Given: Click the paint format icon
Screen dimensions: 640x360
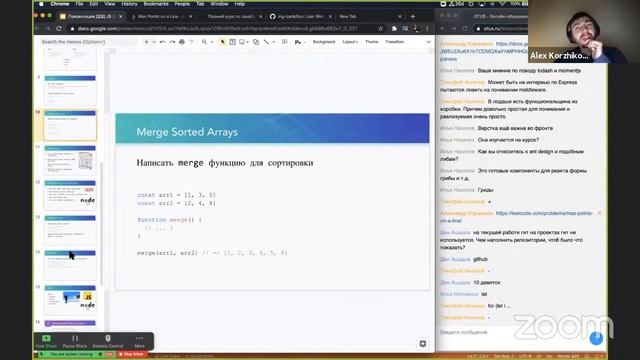Looking at the screenshot, I should [191, 42].
